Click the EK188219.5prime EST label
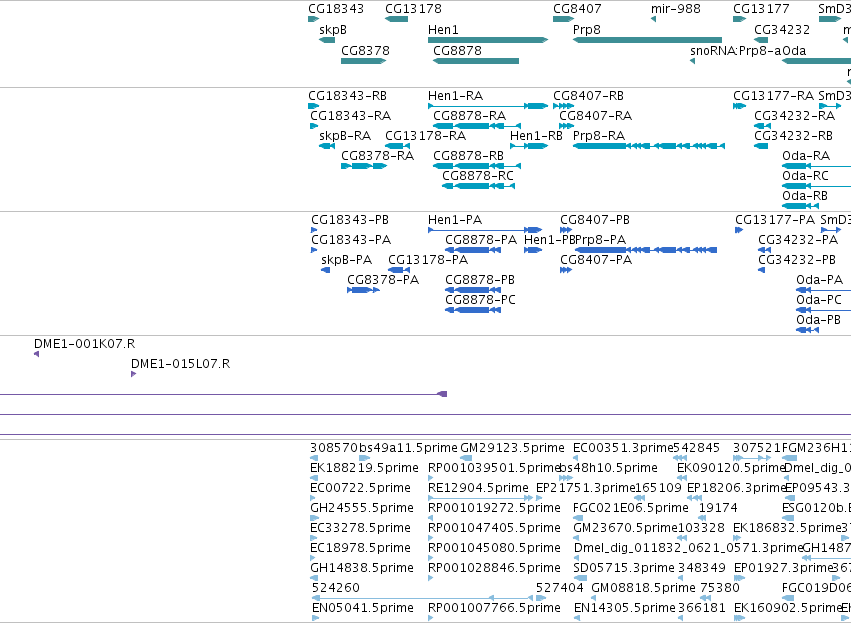The height and width of the screenshot is (623, 851). coord(364,468)
